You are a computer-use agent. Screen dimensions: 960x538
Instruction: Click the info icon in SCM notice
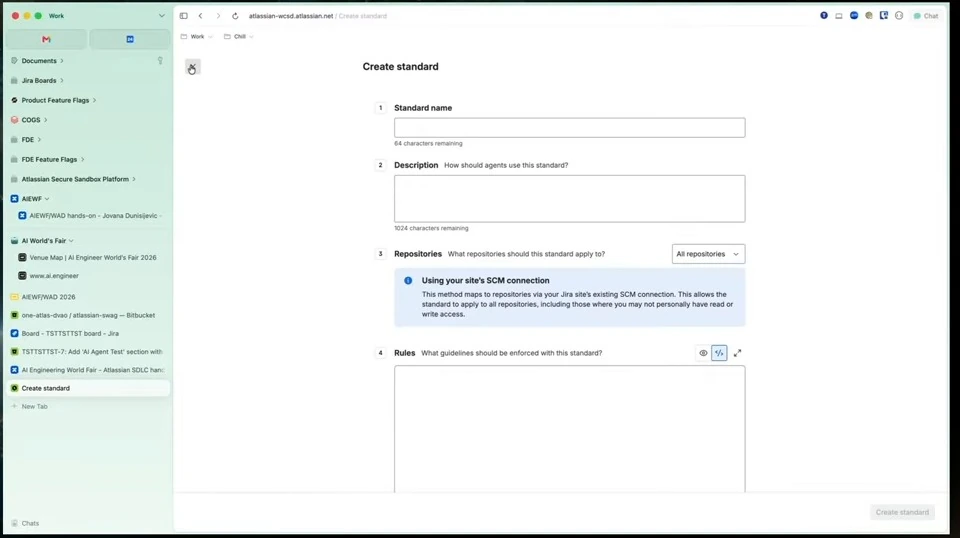pyautogui.click(x=408, y=281)
